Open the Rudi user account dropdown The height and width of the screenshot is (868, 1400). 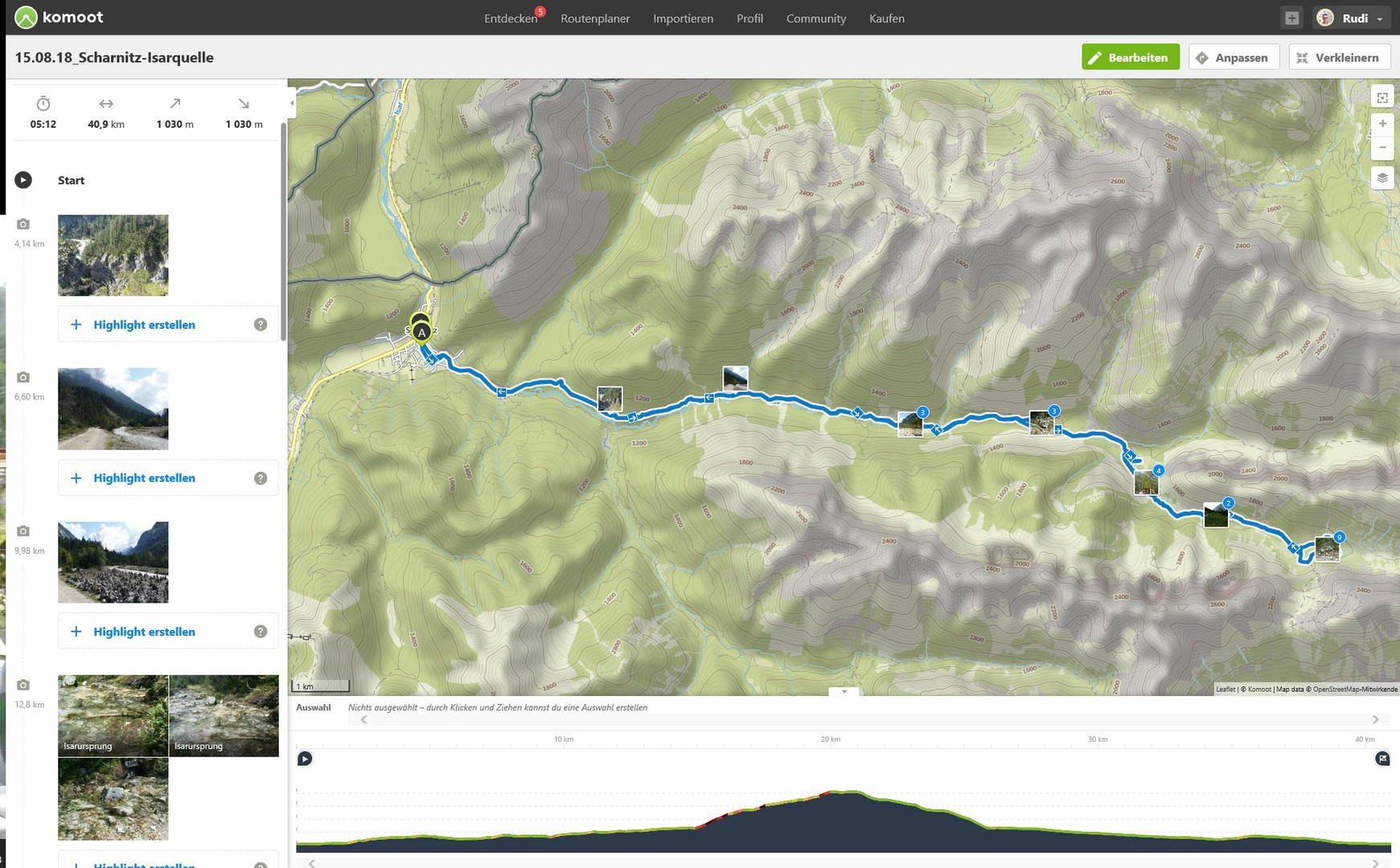click(x=1352, y=18)
